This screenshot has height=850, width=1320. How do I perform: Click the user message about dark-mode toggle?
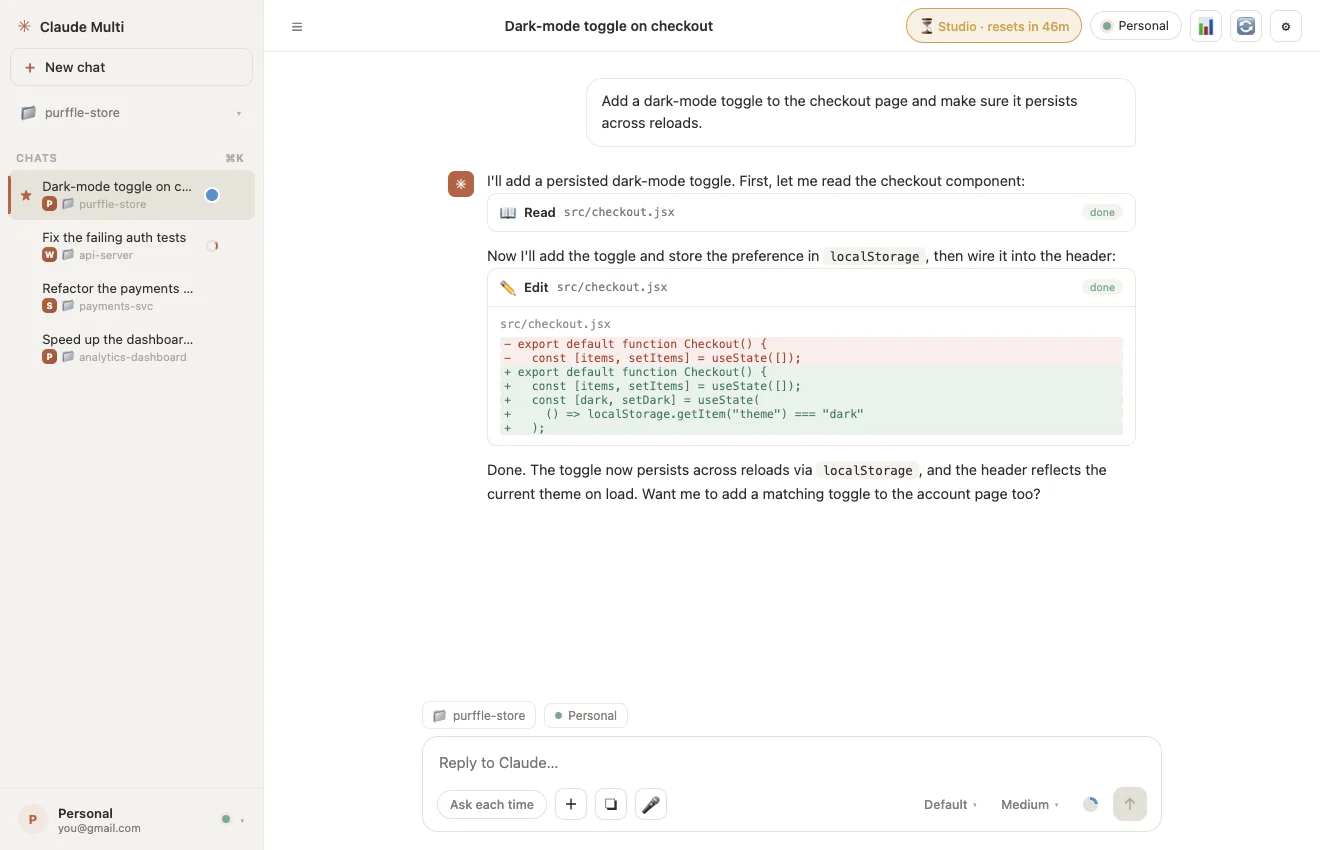tap(861, 112)
